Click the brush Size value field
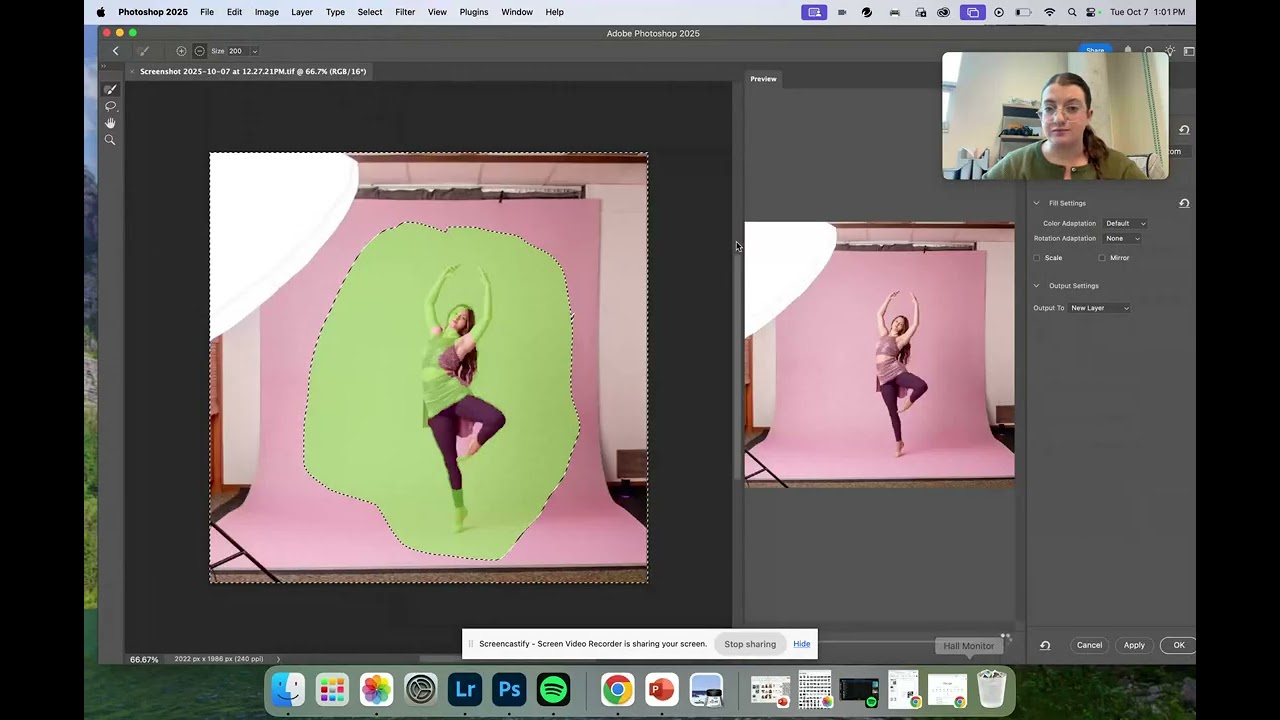This screenshot has height=720, width=1280. point(236,51)
